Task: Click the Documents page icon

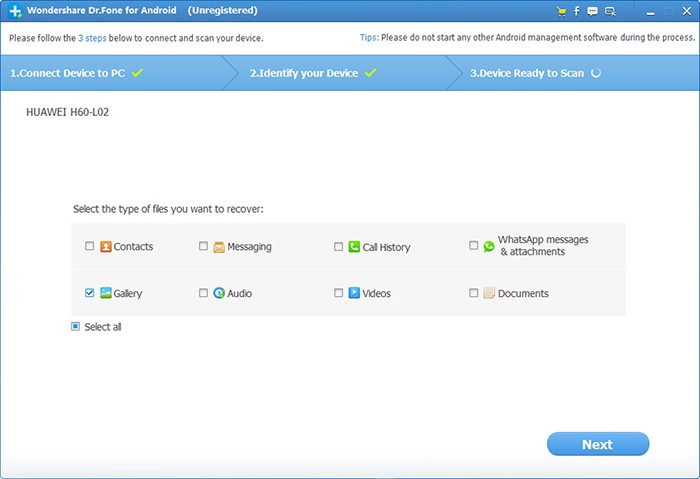Action: tap(489, 293)
